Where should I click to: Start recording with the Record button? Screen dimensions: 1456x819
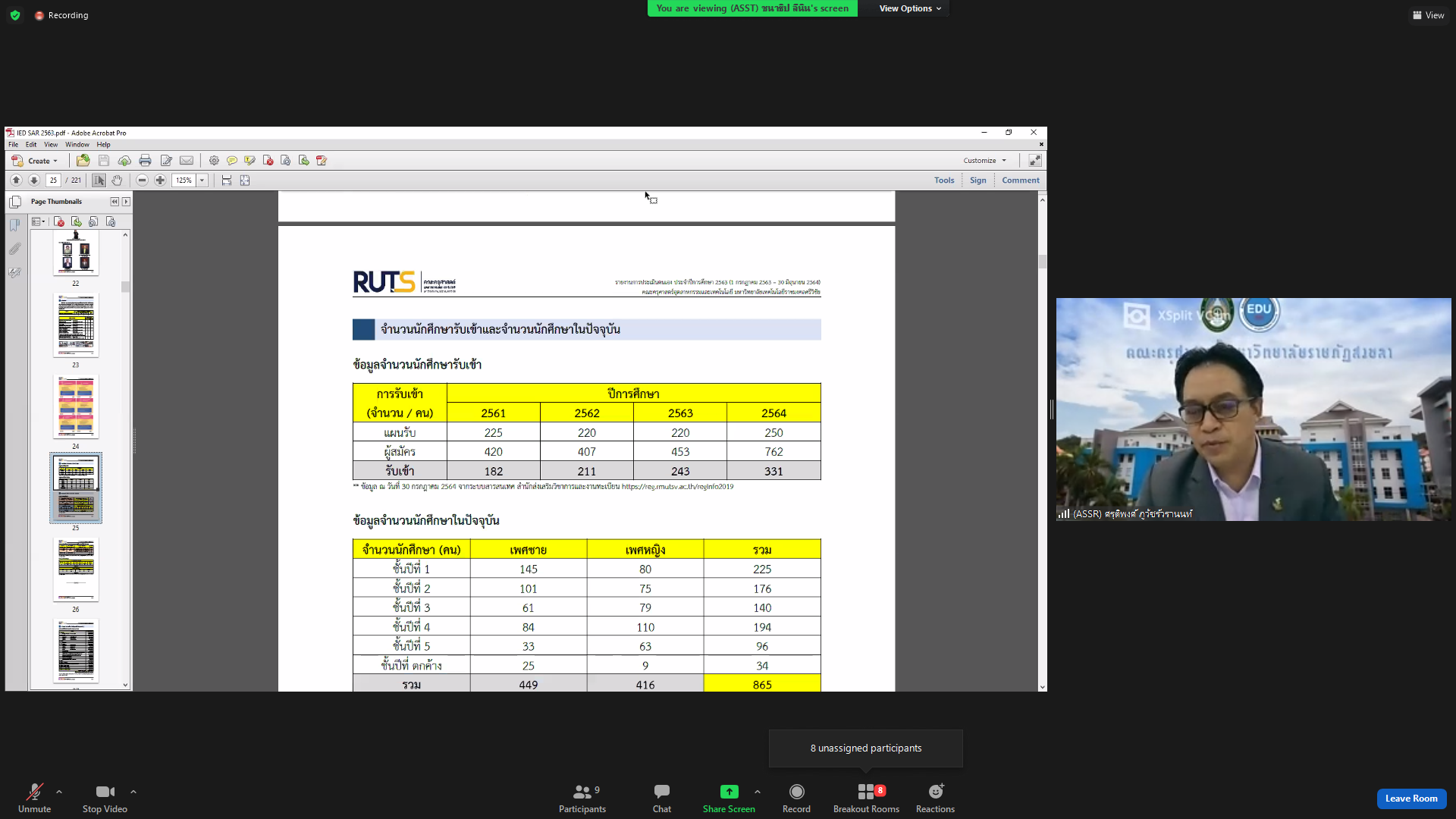[796, 799]
